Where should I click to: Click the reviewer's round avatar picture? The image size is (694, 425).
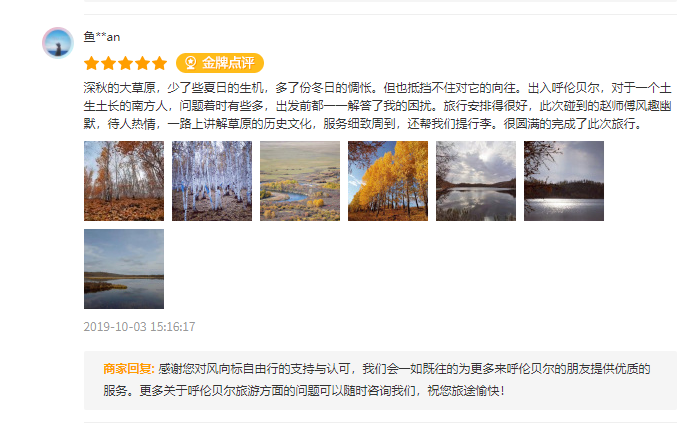58,43
